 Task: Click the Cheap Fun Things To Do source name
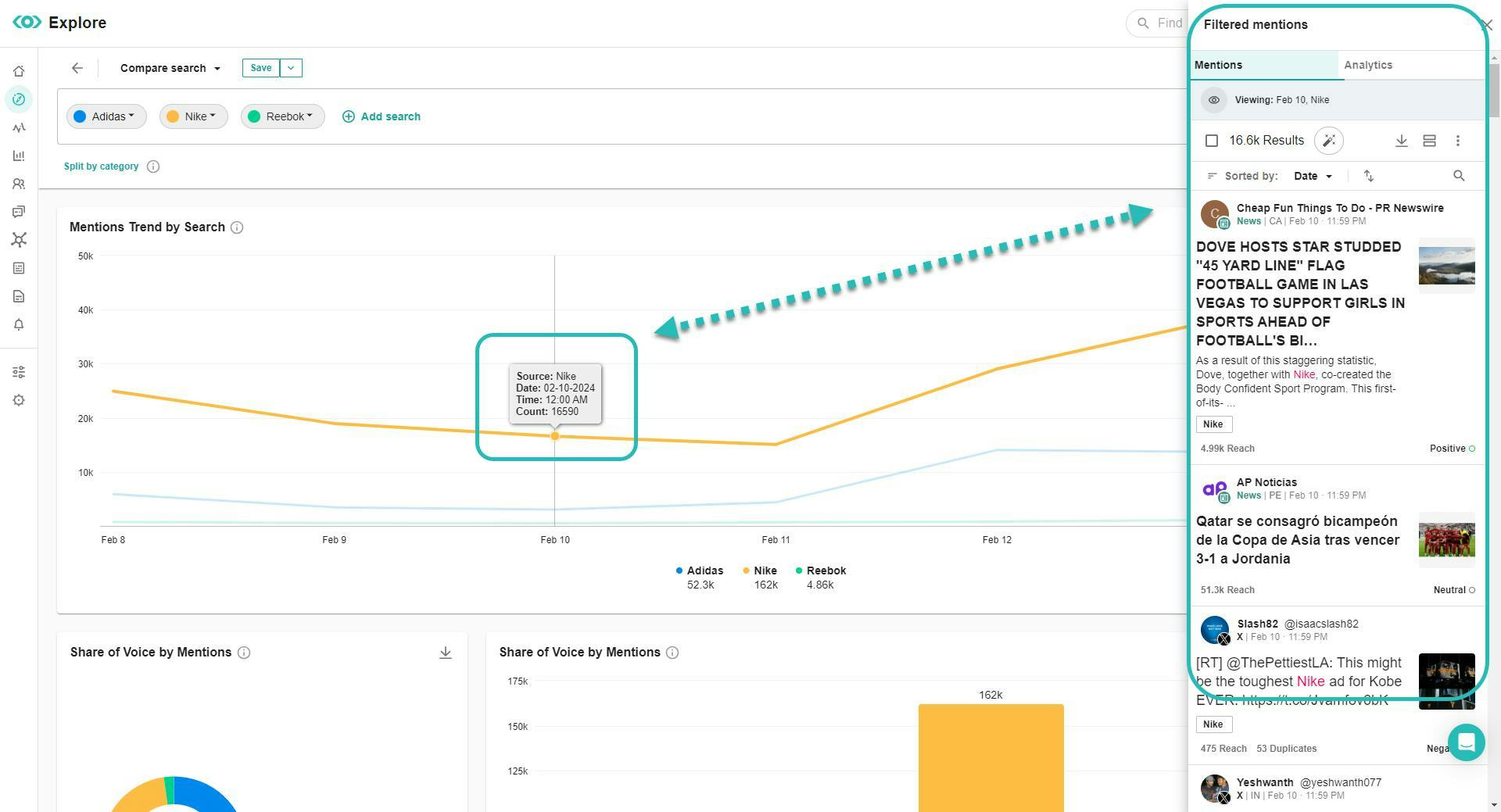1340,208
